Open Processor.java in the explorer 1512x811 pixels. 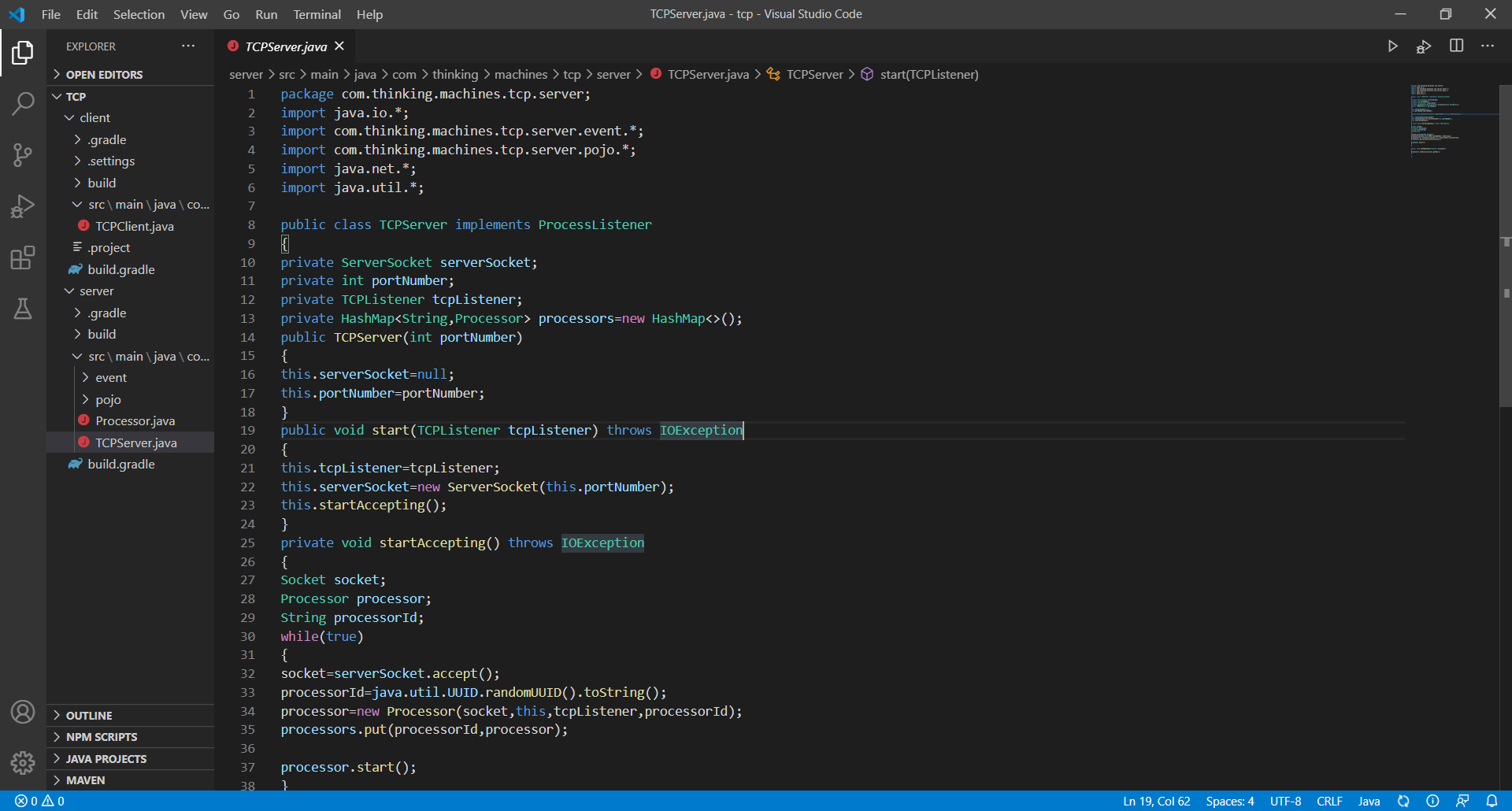coord(131,420)
